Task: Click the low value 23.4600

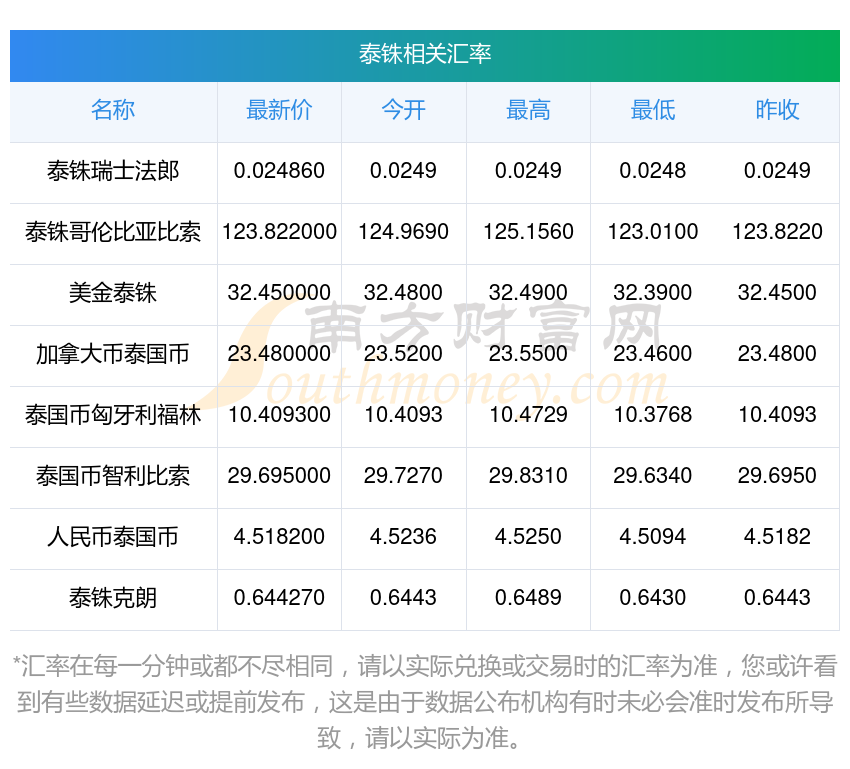Action: (x=653, y=354)
